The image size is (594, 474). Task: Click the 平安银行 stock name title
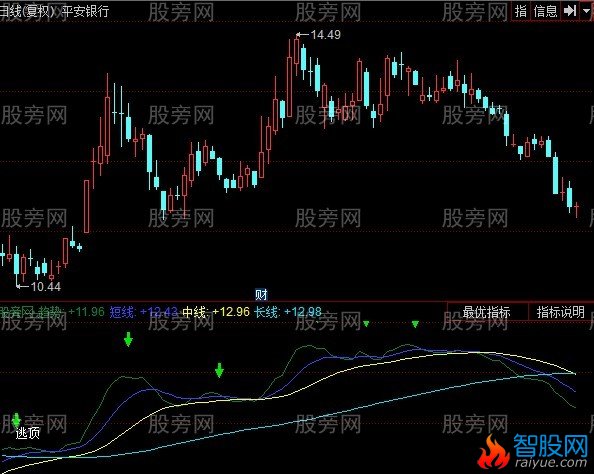pyautogui.click(x=85, y=11)
